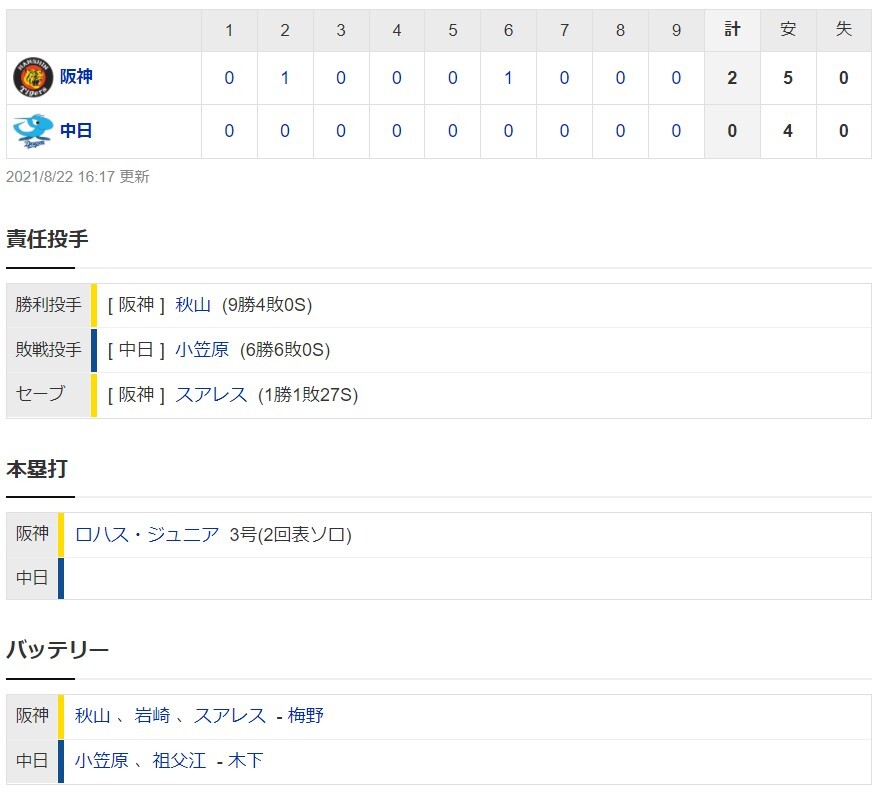Open 祖父江 in the Chunichi battery row

coord(179,761)
